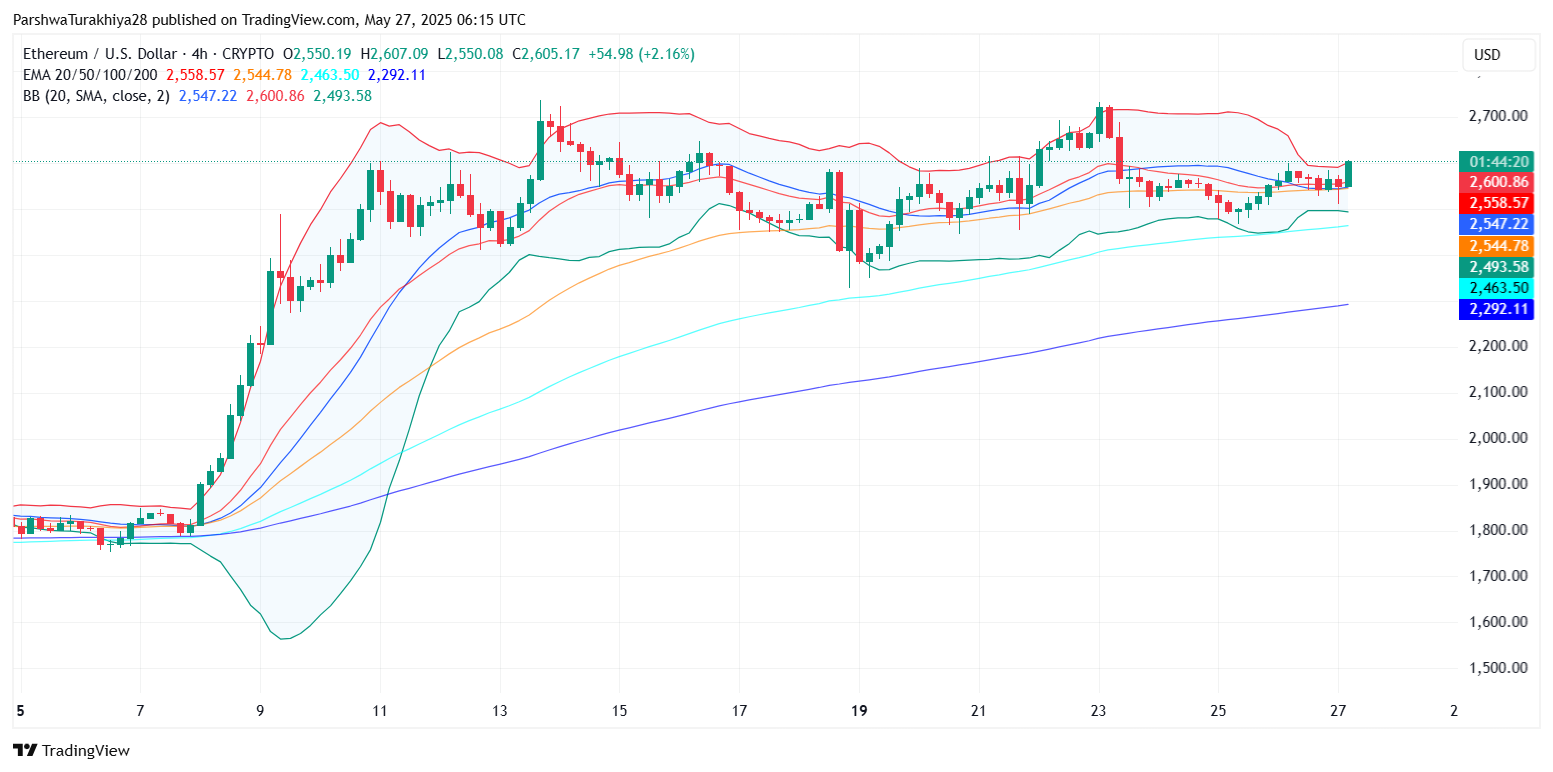Click the dark blue 2,292.11 price axis tag

tap(1496, 309)
